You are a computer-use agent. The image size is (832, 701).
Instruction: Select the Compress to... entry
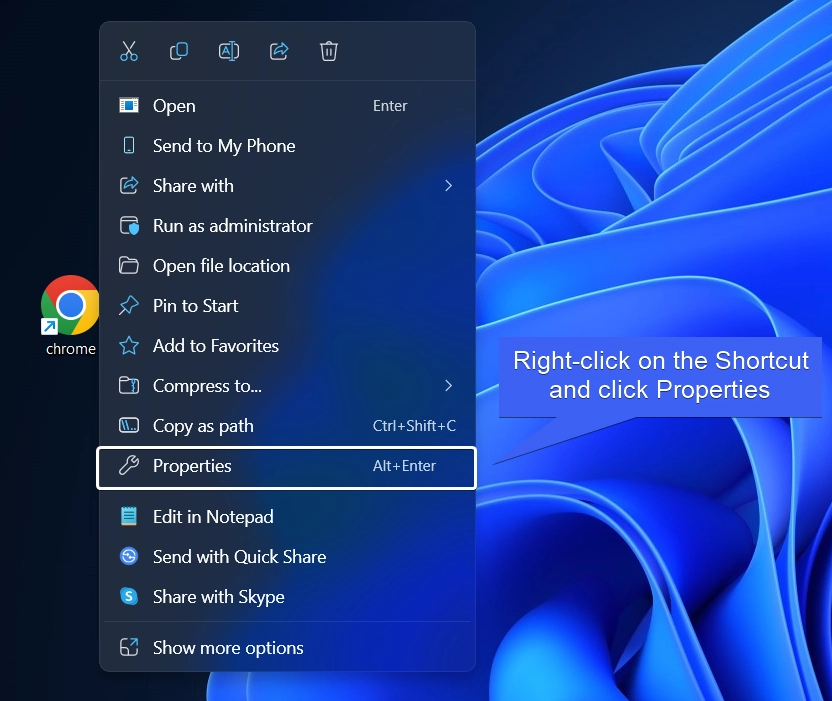pos(287,386)
